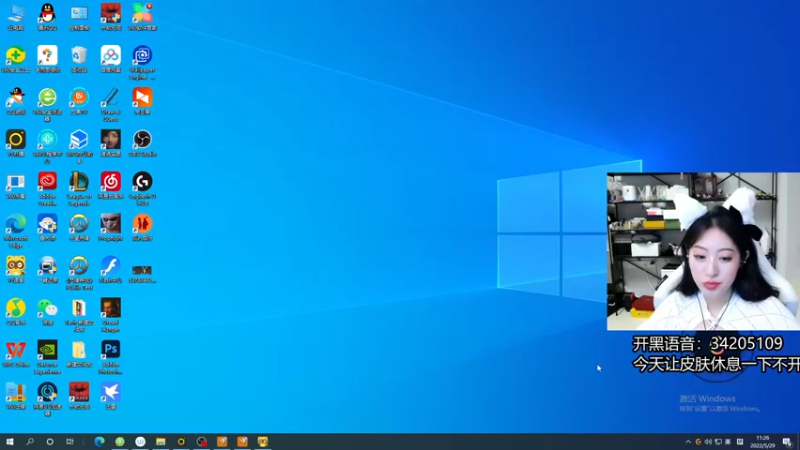Viewport: 800px width, 450px height.
Task: Launch Baidu Netdisk shortcut
Action: coord(111,59)
